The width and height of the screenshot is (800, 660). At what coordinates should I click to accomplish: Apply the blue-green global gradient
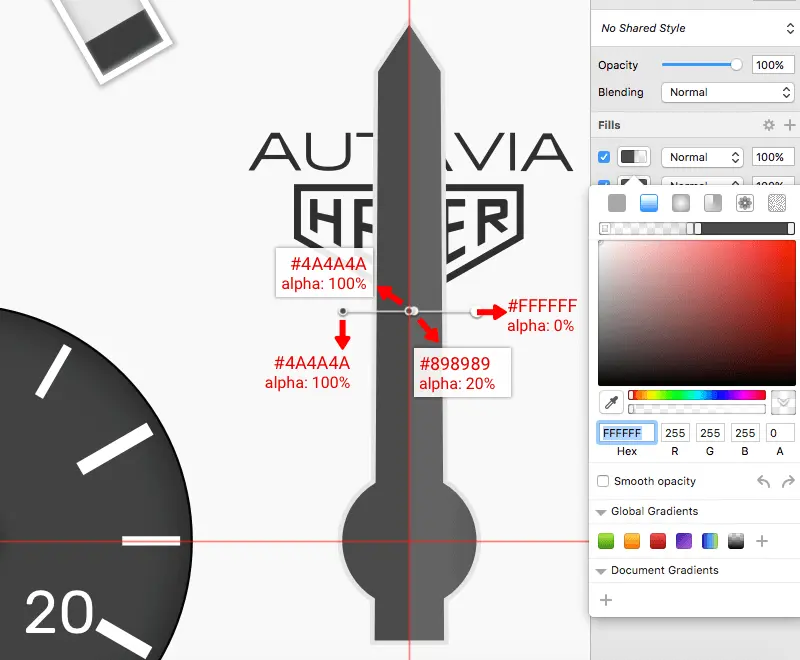click(710, 541)
